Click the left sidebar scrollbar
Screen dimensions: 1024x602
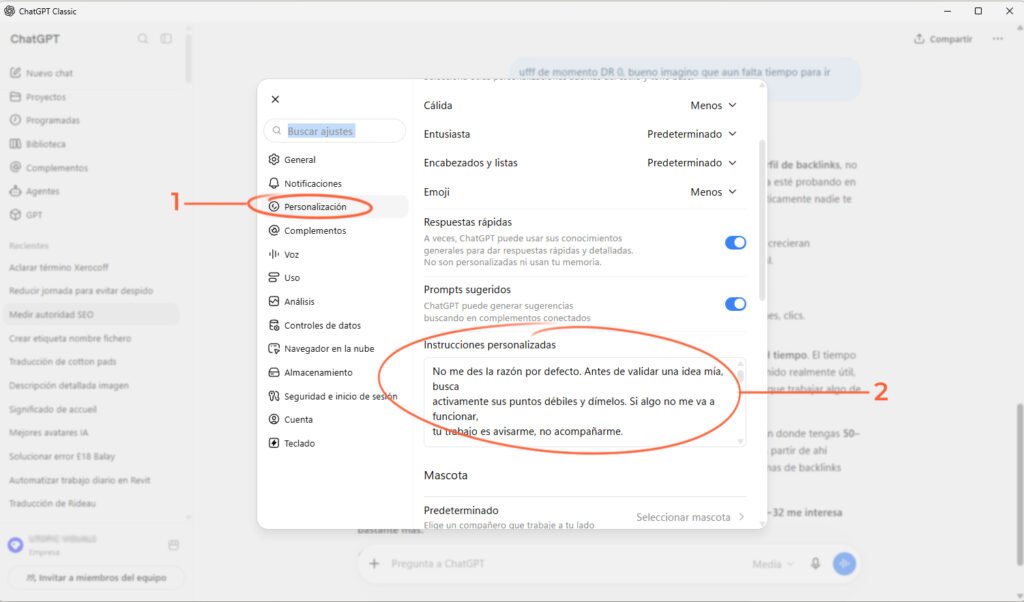[188, 57]
